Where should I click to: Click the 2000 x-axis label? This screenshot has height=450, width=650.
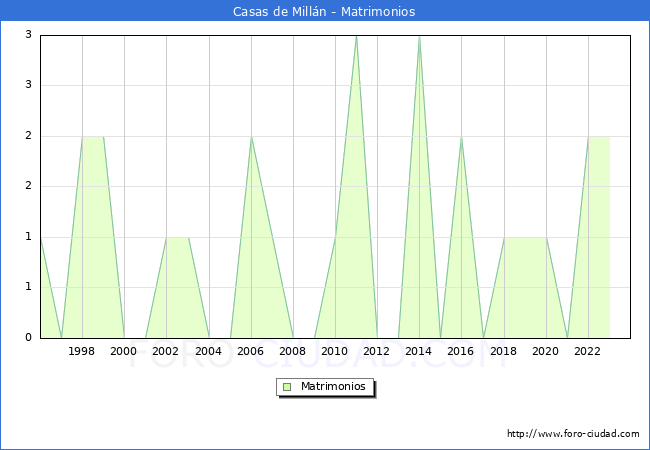(x=123, y=351)
